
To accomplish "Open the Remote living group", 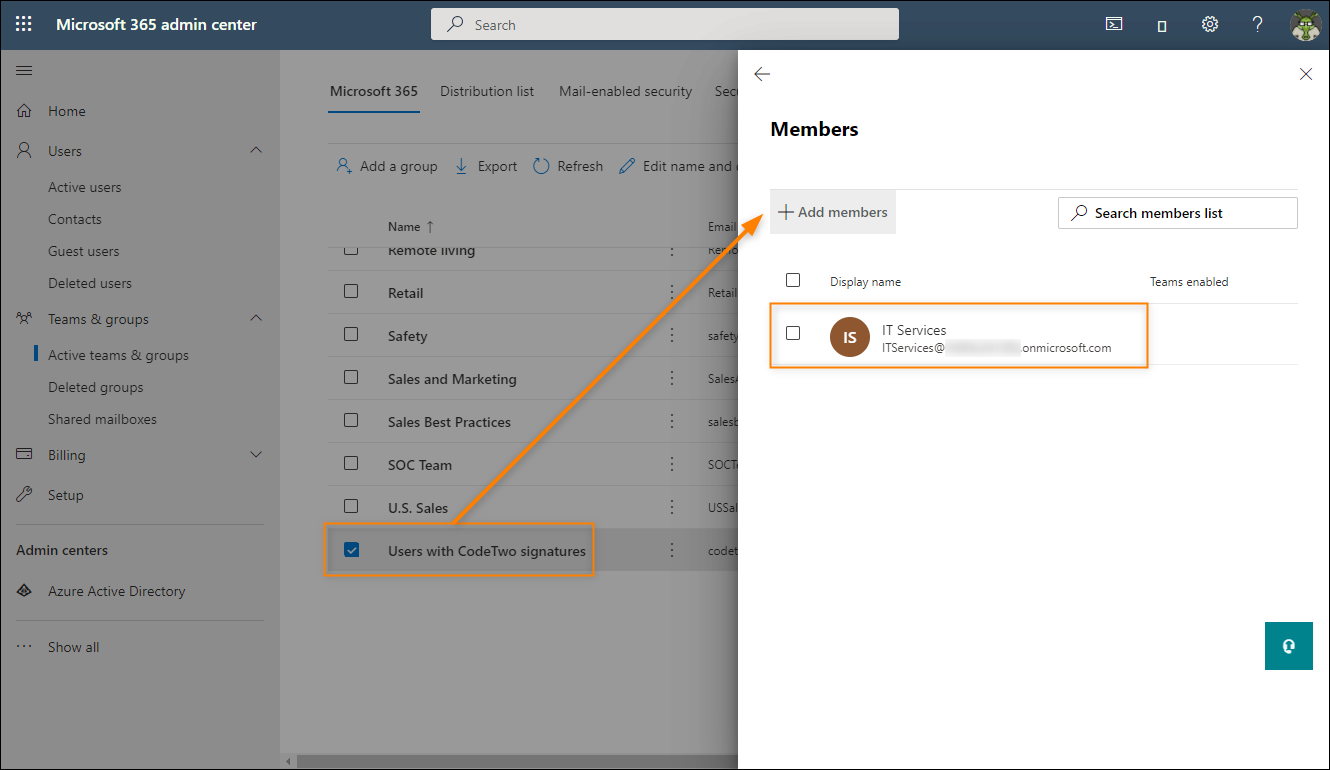I will click(431, 251).
